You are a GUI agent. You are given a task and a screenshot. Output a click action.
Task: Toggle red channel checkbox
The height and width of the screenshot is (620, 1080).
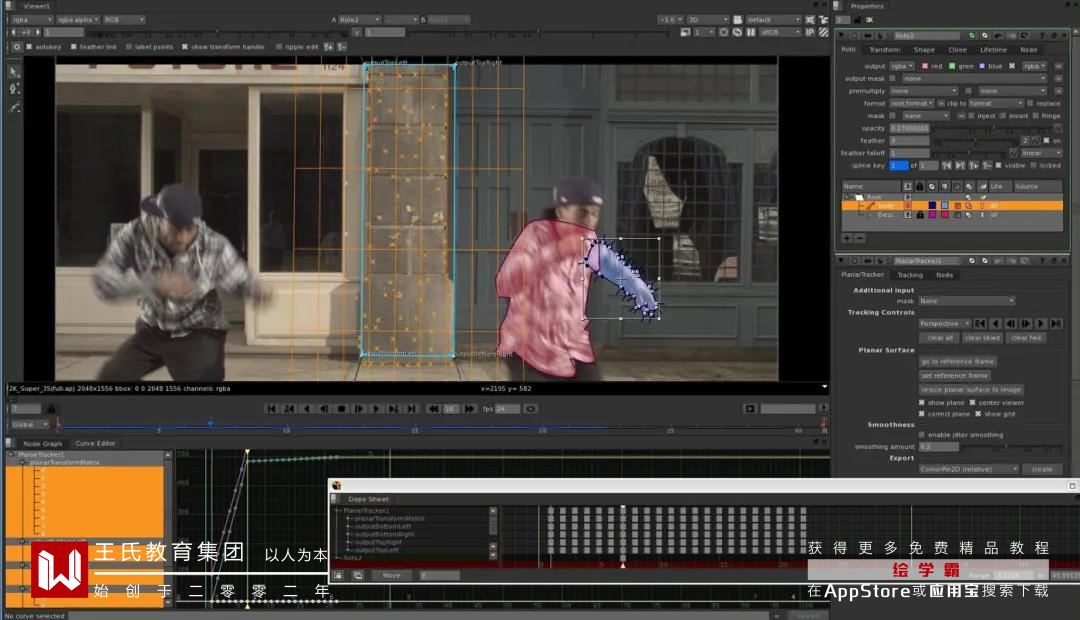click(x=924, y=66)
